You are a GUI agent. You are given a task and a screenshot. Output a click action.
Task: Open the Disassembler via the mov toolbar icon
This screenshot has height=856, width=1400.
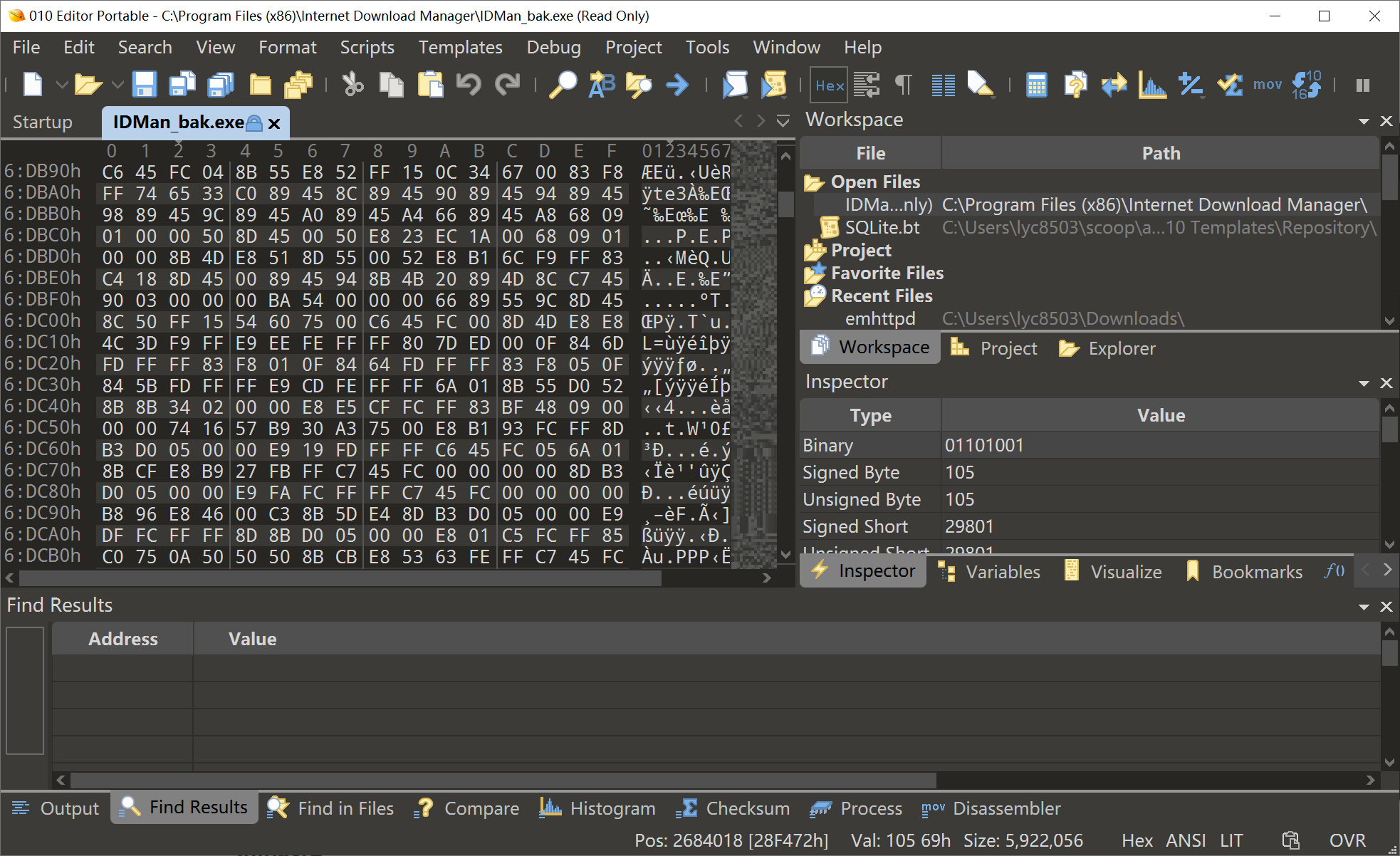coord(1268,84)
